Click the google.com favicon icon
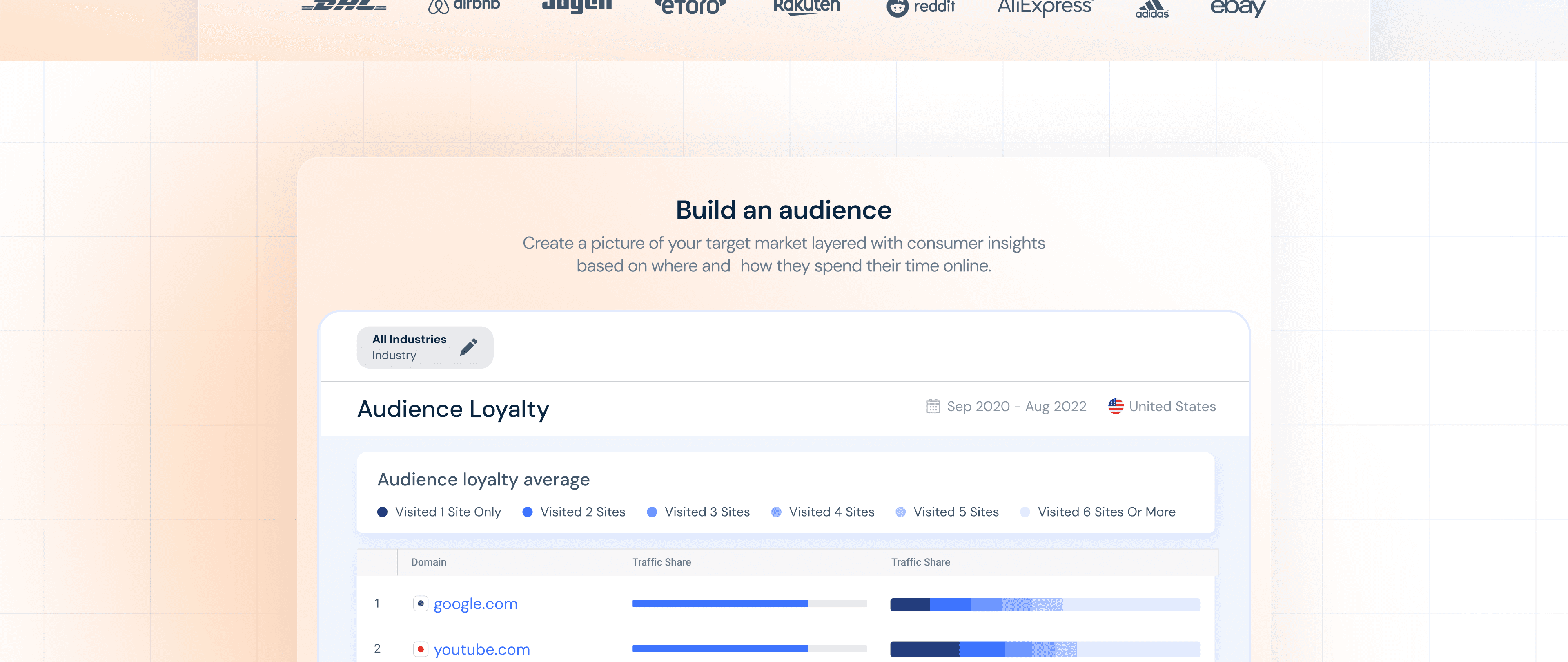 [x=420, y=604]
